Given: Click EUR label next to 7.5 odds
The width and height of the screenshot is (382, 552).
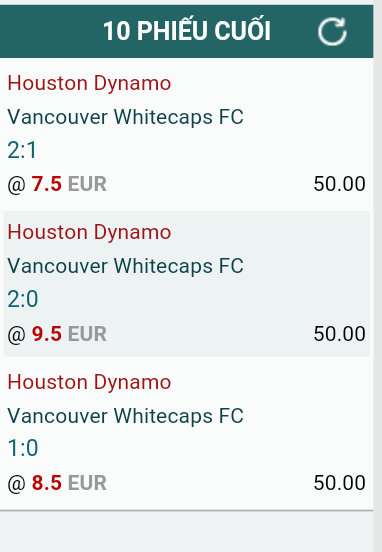Looking at the screenshot, I should [x=87, y=184].
